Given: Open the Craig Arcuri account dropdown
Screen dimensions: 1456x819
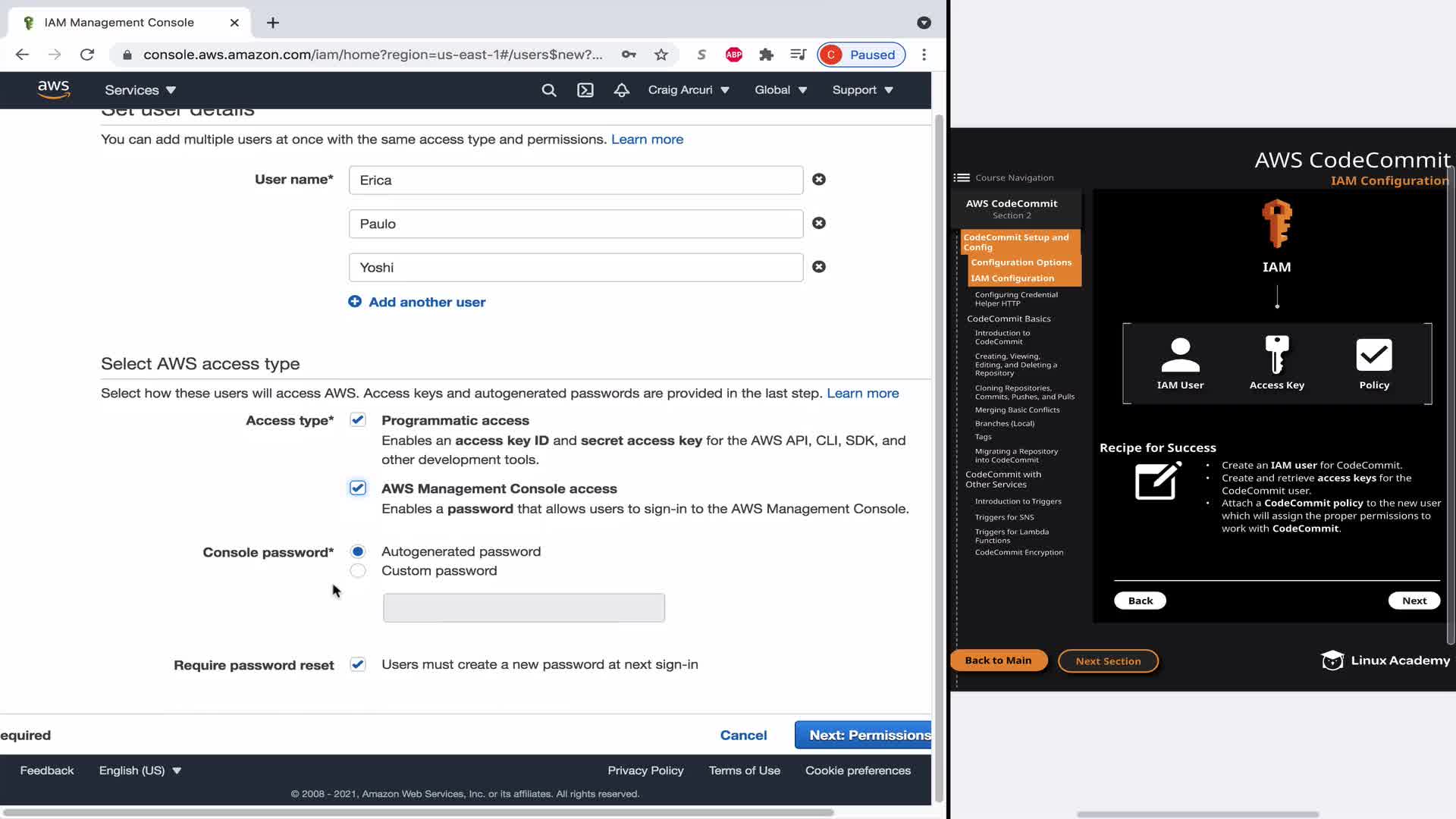Looking at the screenshot, I should point(689,90).
